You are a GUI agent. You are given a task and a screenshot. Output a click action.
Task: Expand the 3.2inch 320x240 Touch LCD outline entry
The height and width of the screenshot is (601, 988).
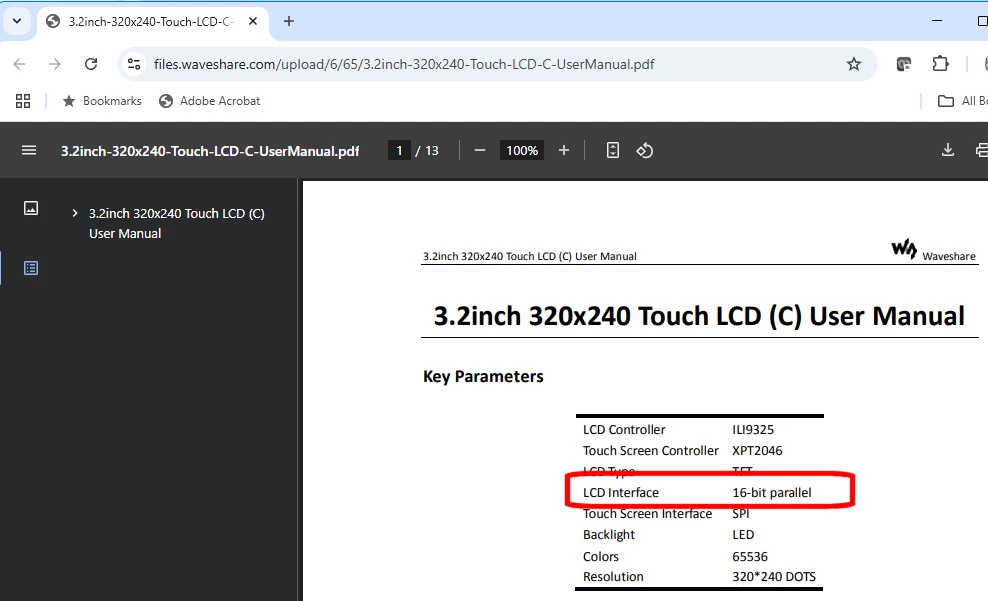pos(75,214)
